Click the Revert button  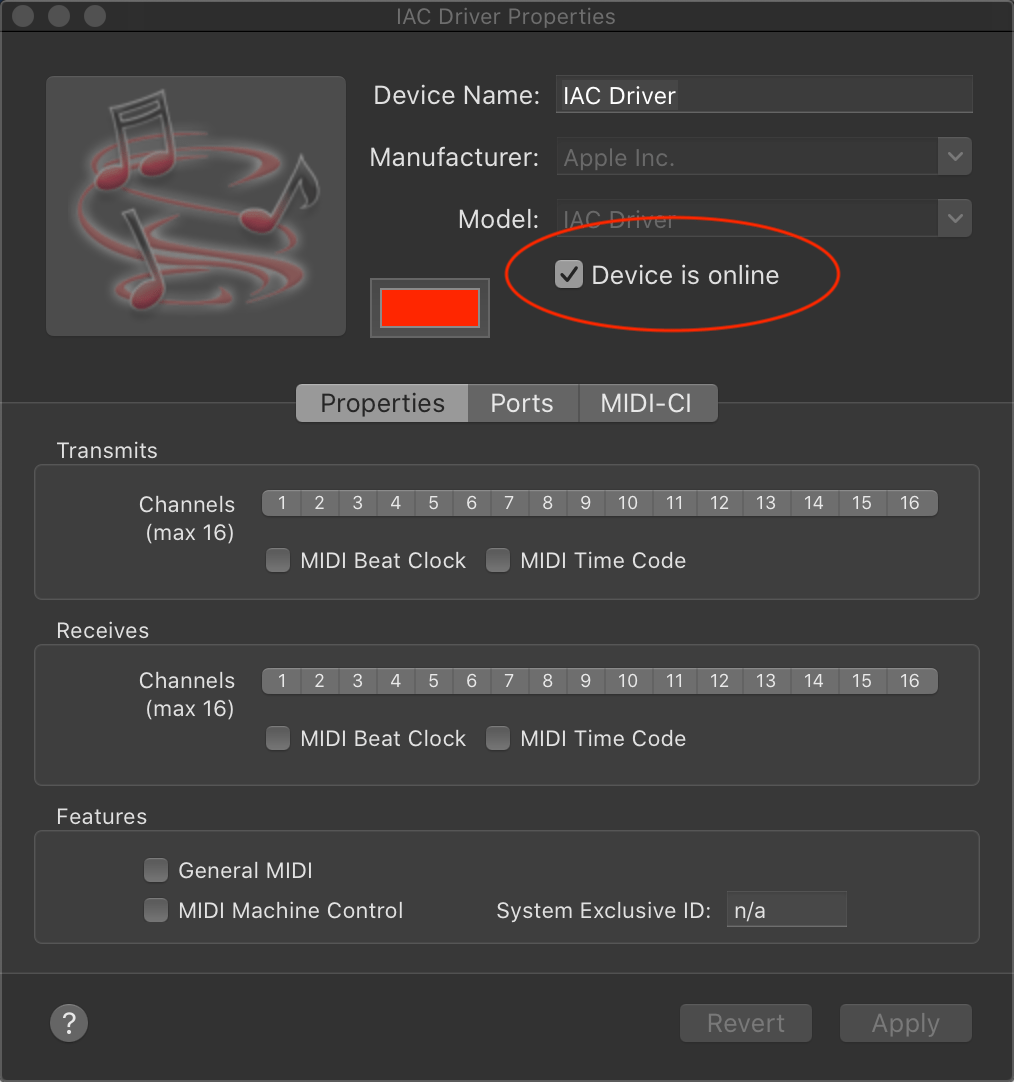745,1023
